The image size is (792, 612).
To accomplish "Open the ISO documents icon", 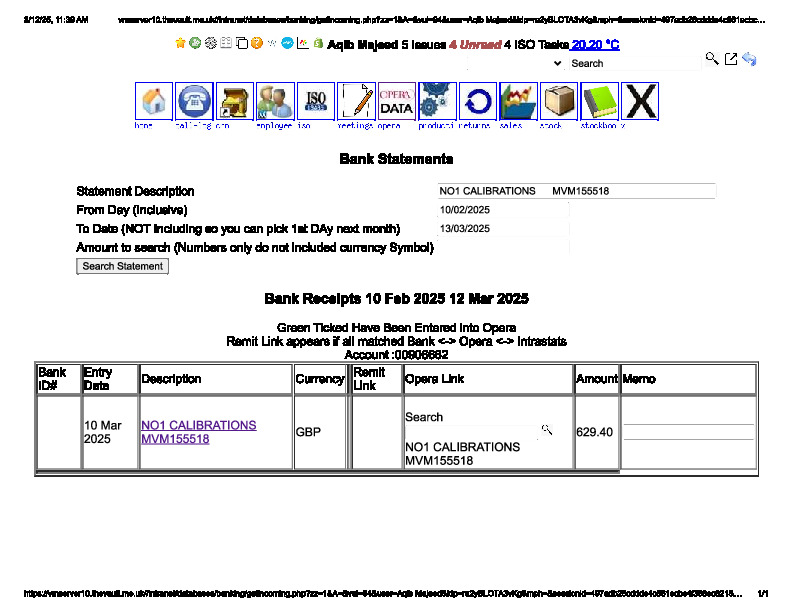I will click(316, 102).
